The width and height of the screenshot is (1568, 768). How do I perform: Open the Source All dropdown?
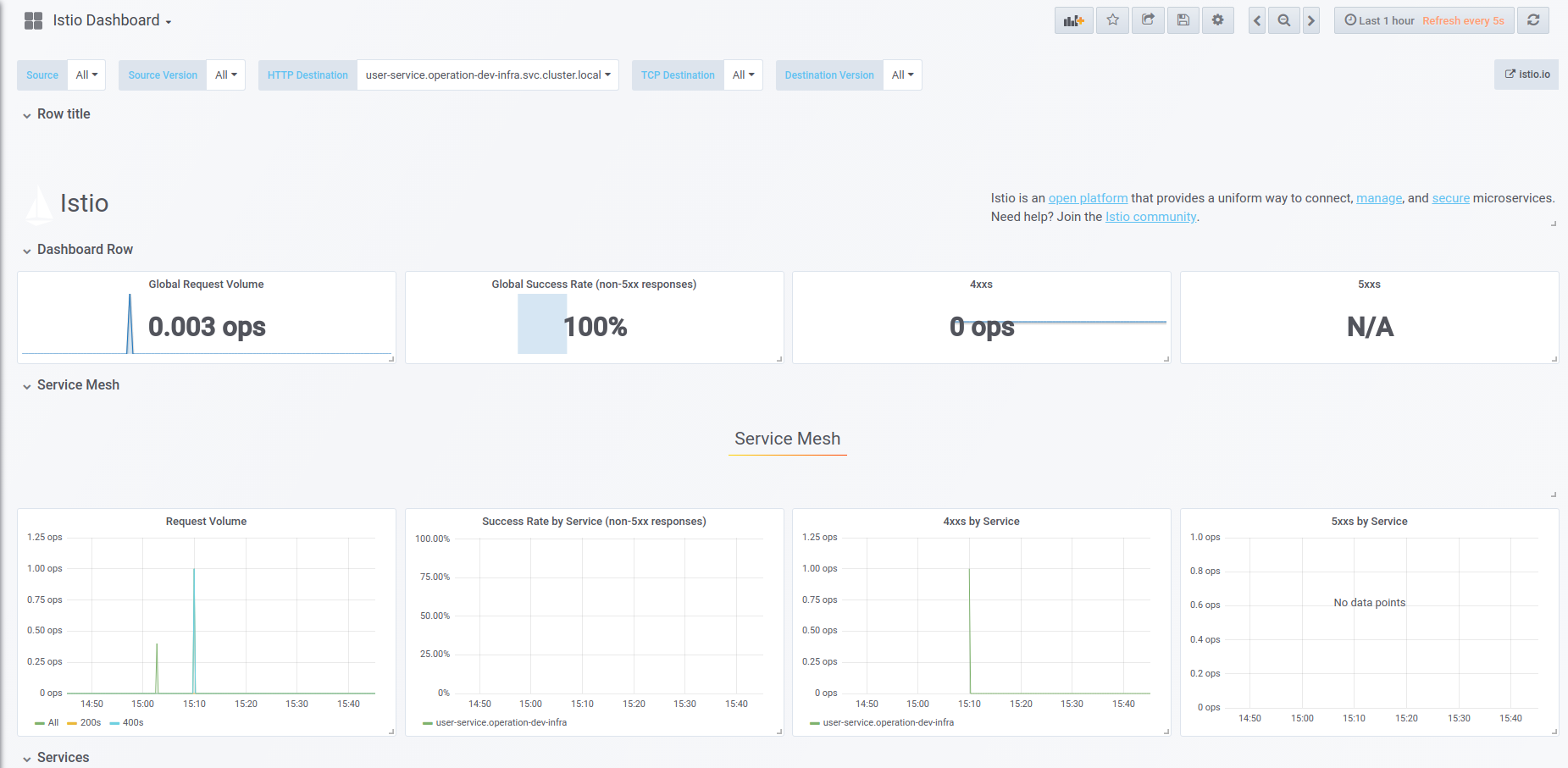click(x=86, y=75)
